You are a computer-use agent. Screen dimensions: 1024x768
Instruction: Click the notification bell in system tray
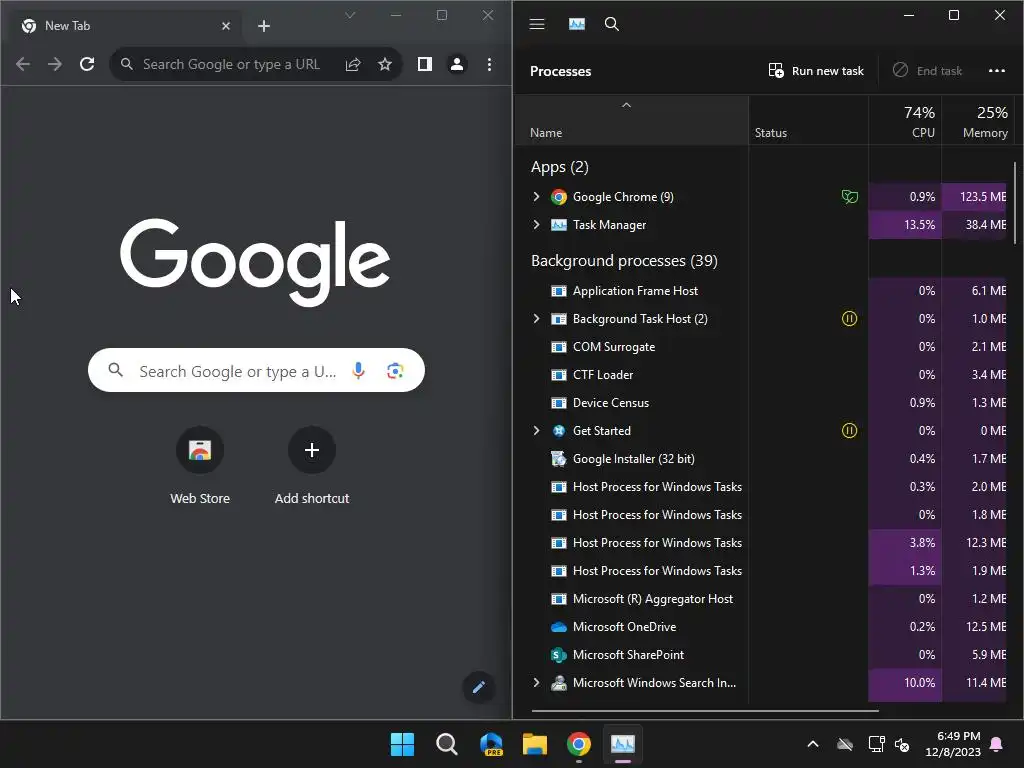pyautogui.click(x=997, y=744)
